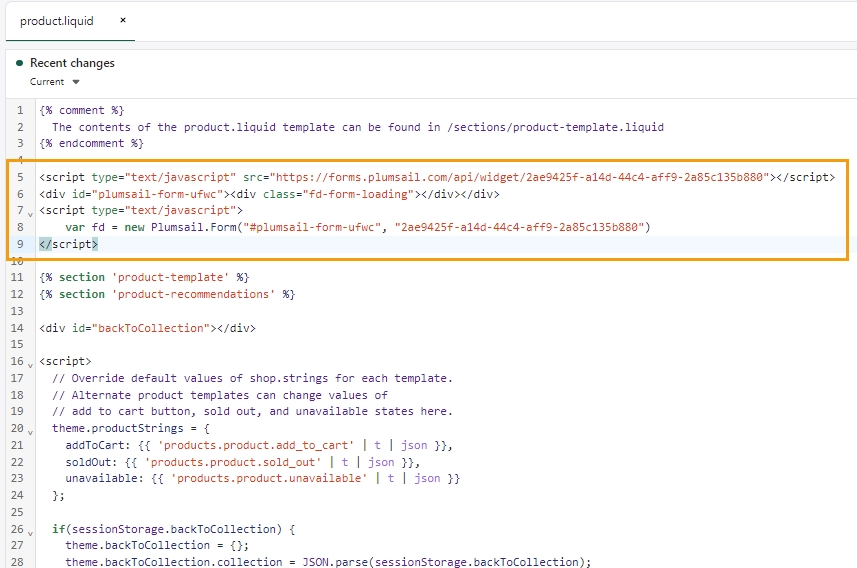
Task: Click '// add to cart button' comment line
Action: [x=253, y=411]
